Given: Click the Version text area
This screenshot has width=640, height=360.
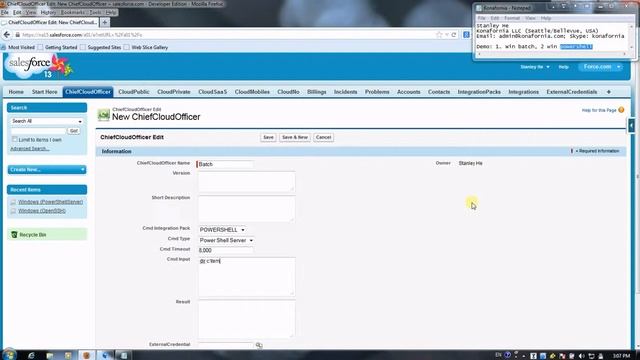Looking at the screenshot, I should 247,182.
